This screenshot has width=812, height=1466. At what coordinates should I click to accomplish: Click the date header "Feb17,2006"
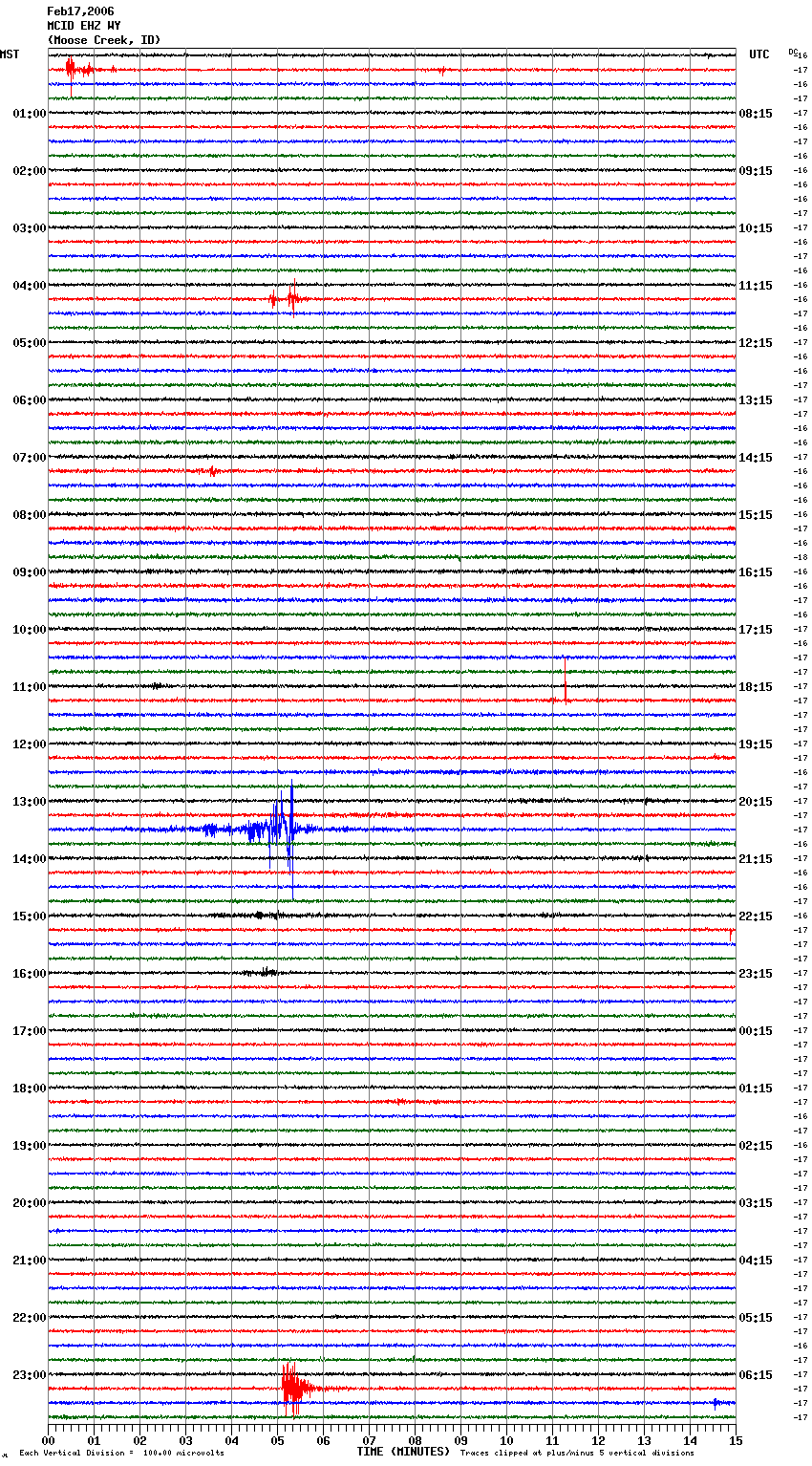tap(80, 11)
